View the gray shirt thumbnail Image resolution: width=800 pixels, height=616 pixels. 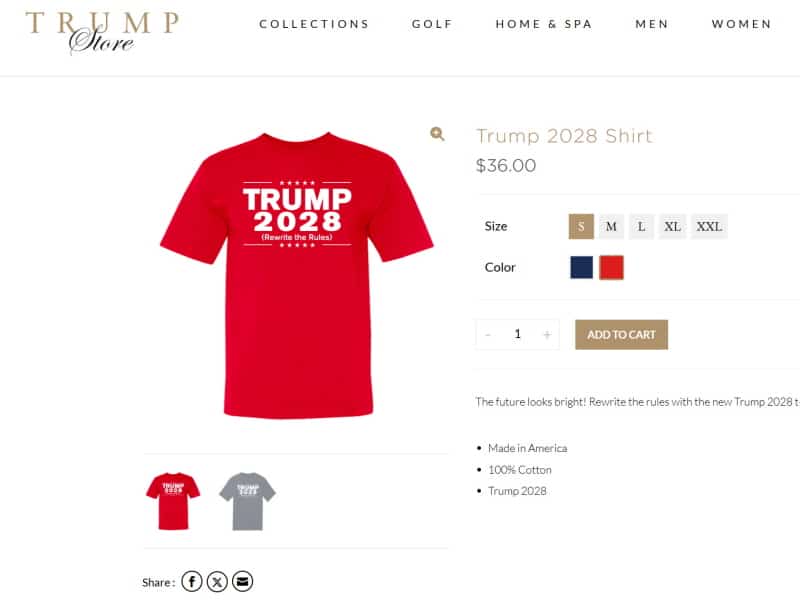(x=247, y=501)
